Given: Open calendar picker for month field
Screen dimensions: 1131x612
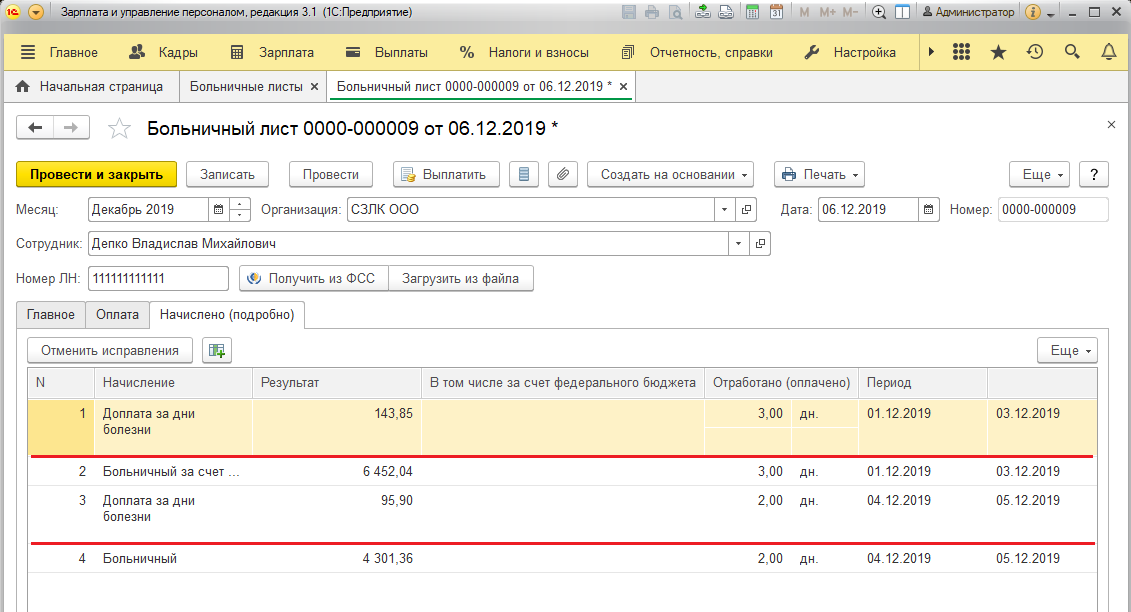Looking at the screenshot, I should pos(219,210).
